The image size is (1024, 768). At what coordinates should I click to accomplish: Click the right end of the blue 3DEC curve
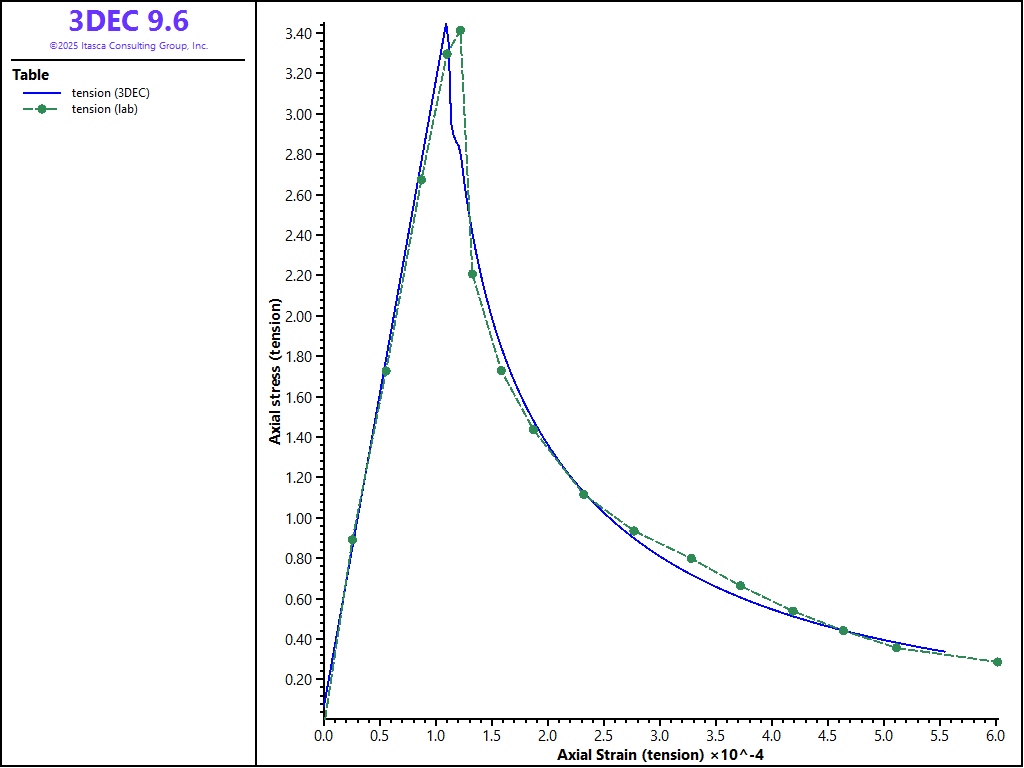(944, 651)
